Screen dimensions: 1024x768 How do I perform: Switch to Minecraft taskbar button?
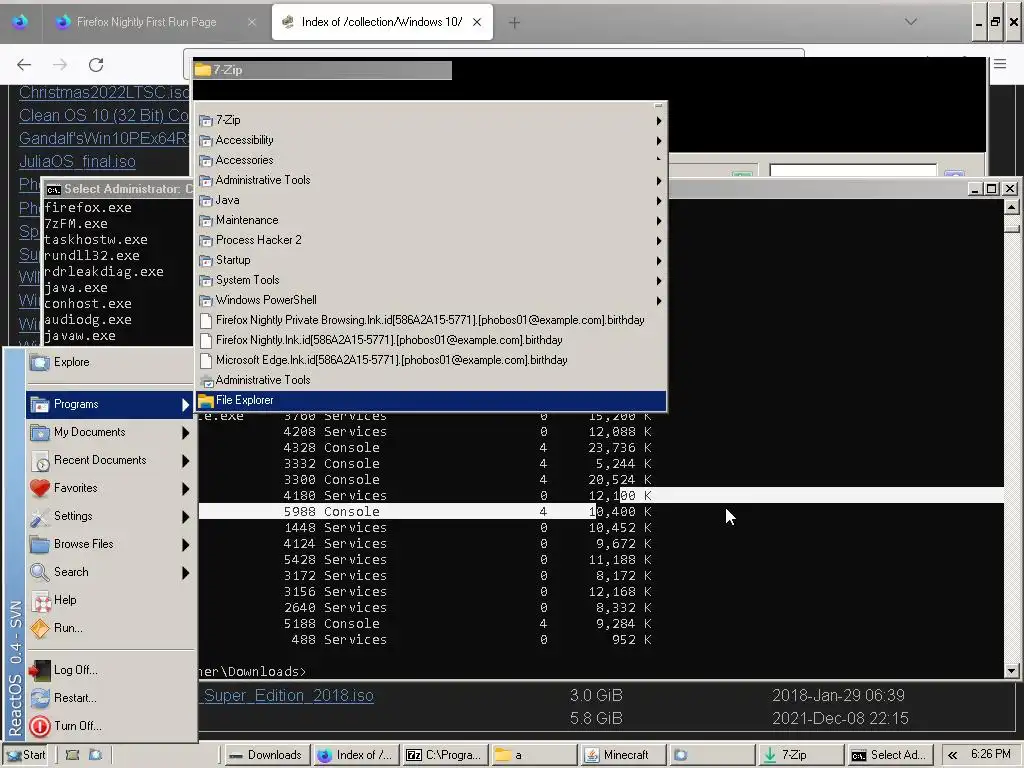click(x=622, y=755)
